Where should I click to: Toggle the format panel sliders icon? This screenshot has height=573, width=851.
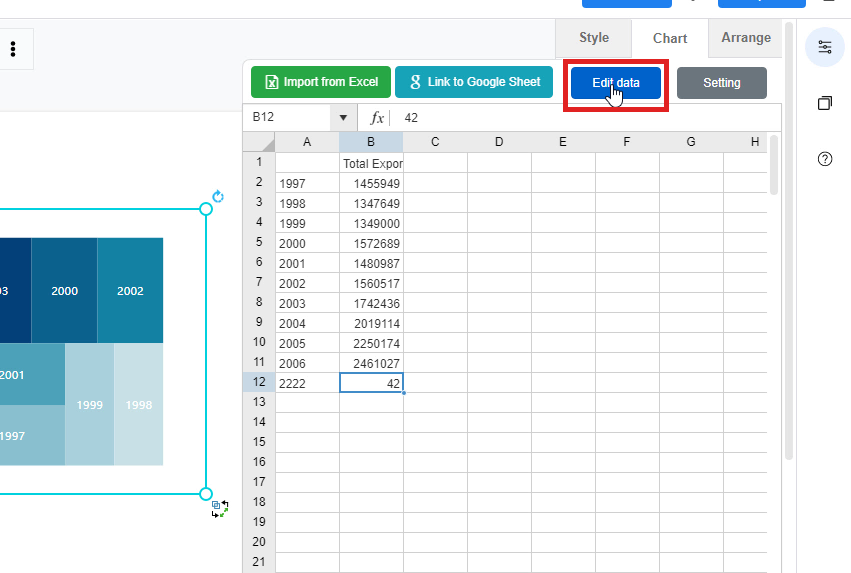pos(824,47)
